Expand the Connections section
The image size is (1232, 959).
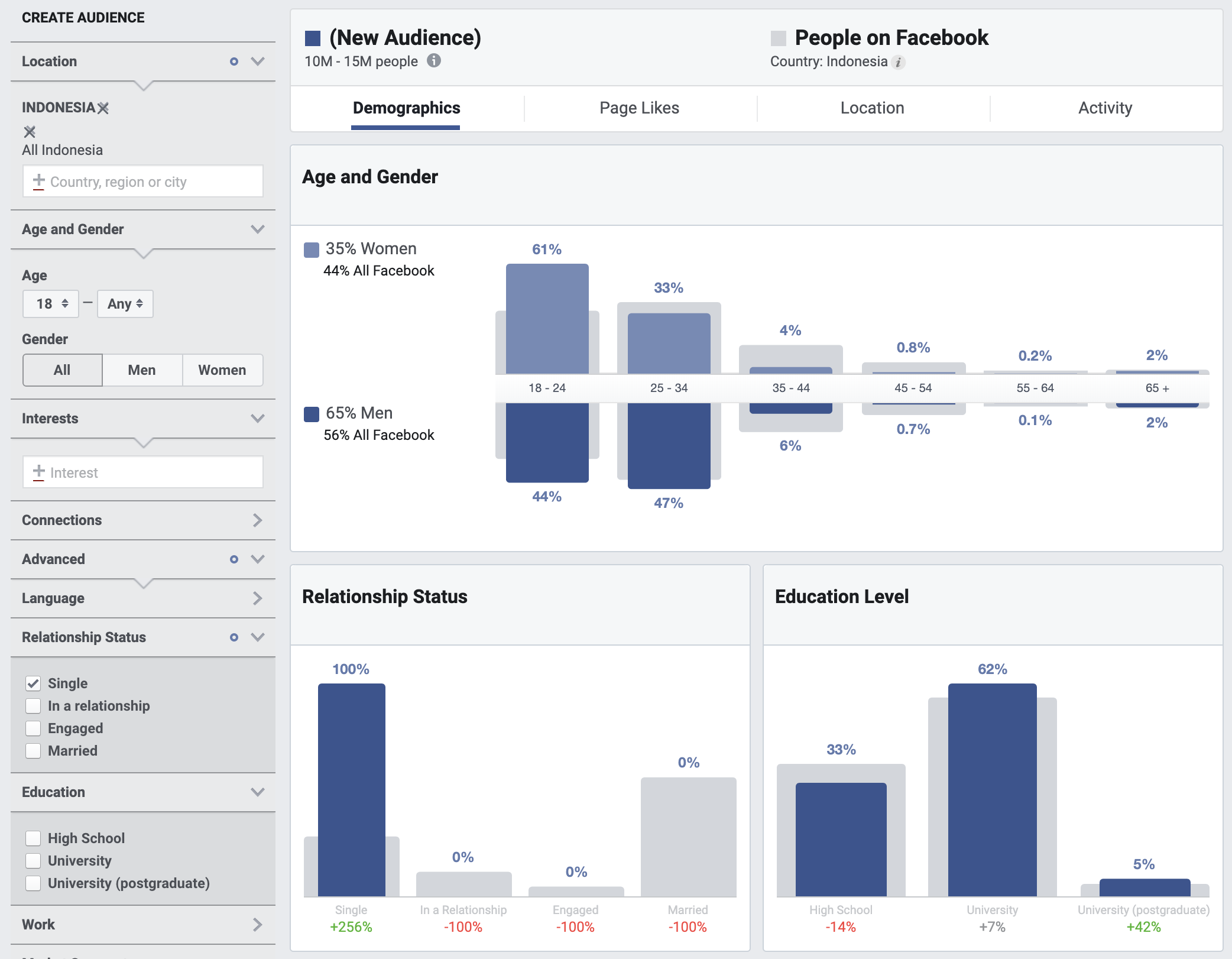pos(258,520)
